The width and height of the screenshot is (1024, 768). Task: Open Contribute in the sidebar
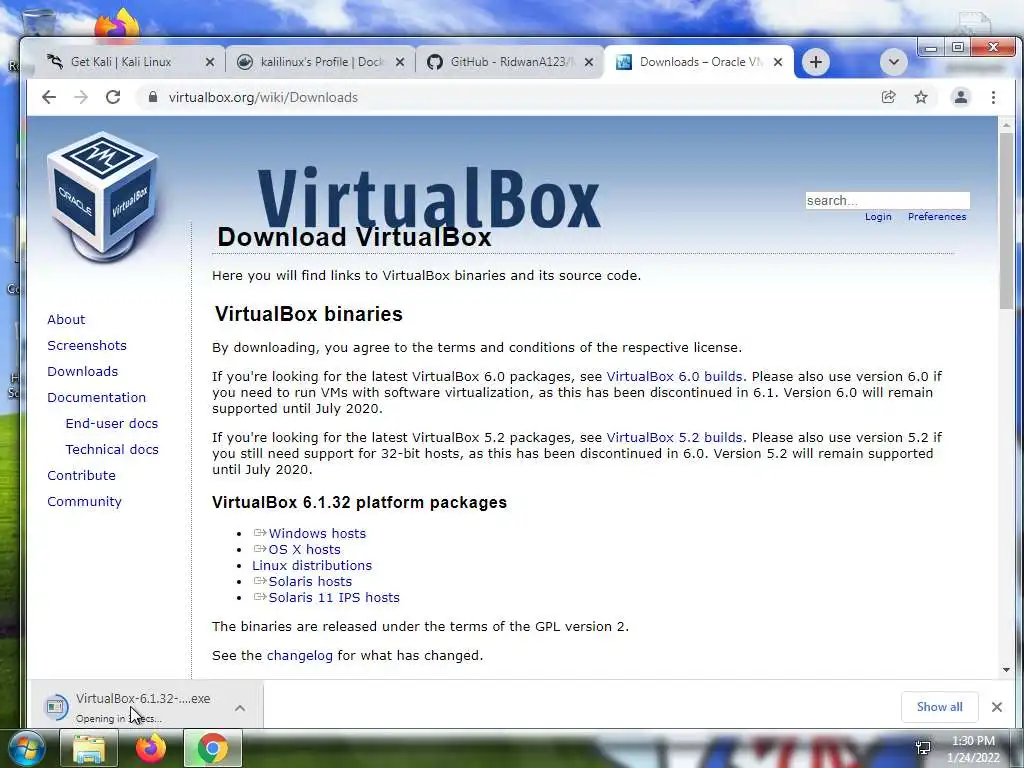point(81,475)
